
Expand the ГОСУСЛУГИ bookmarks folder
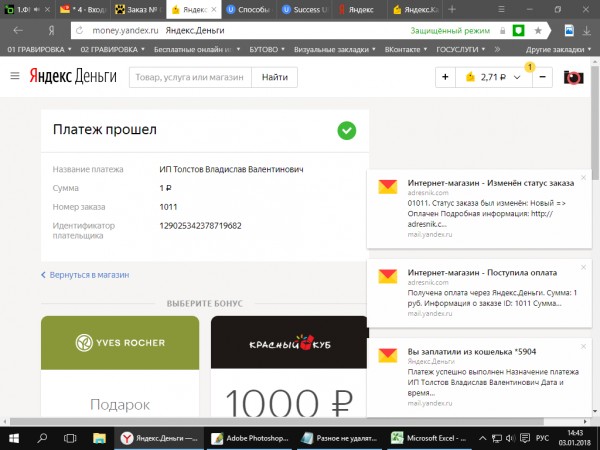(x=461, y=49)
